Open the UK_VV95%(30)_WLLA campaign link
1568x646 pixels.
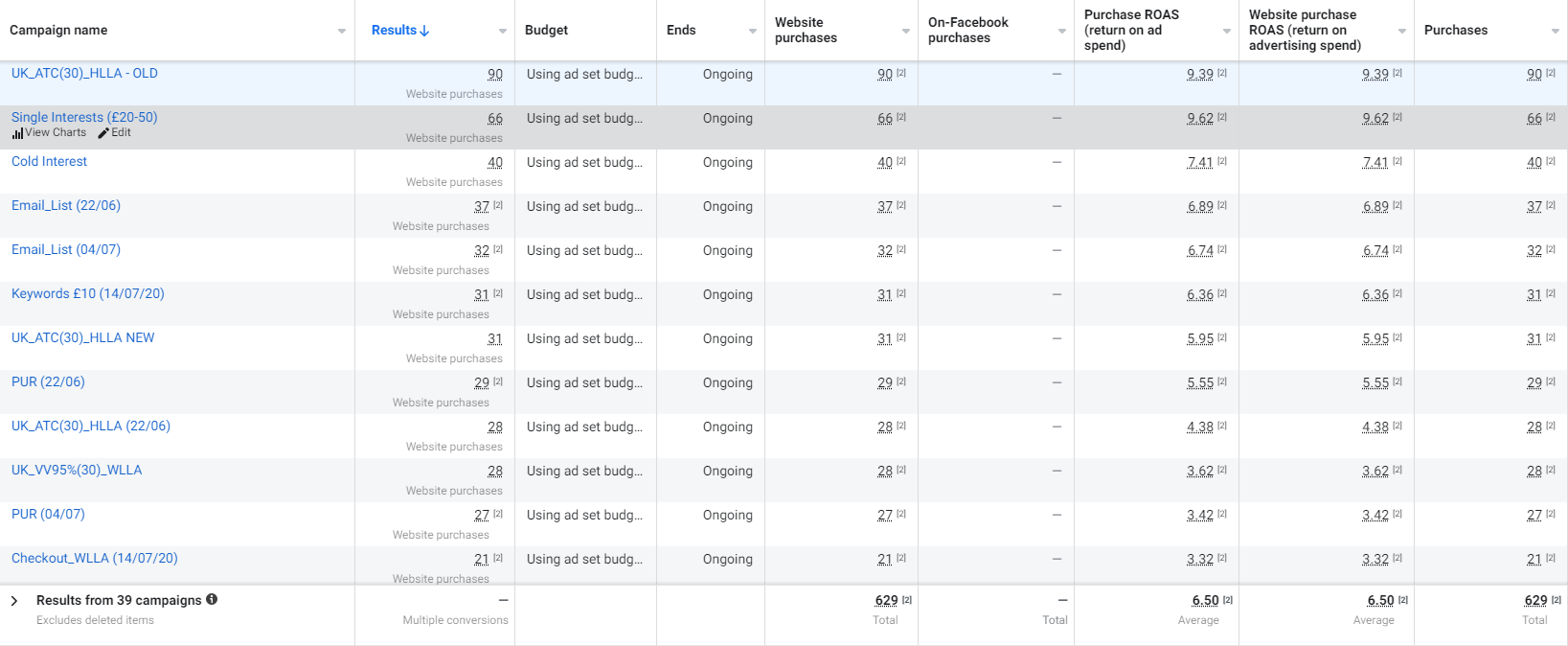[77, 470]
